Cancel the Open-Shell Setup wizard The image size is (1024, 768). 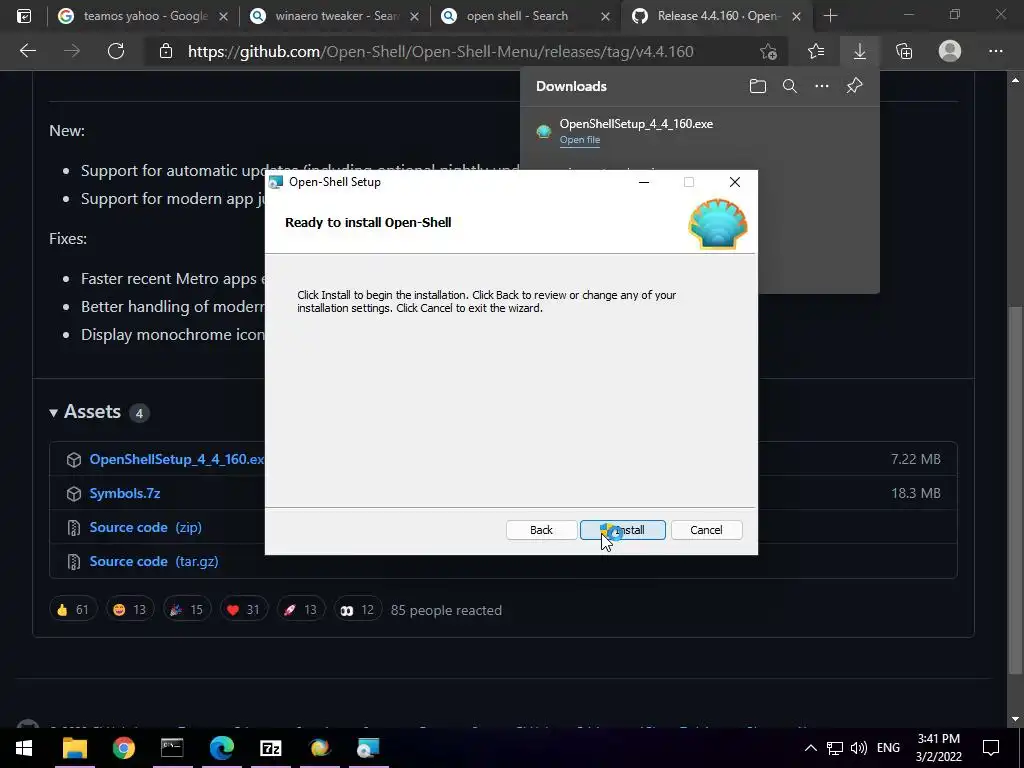pos(706,530)
